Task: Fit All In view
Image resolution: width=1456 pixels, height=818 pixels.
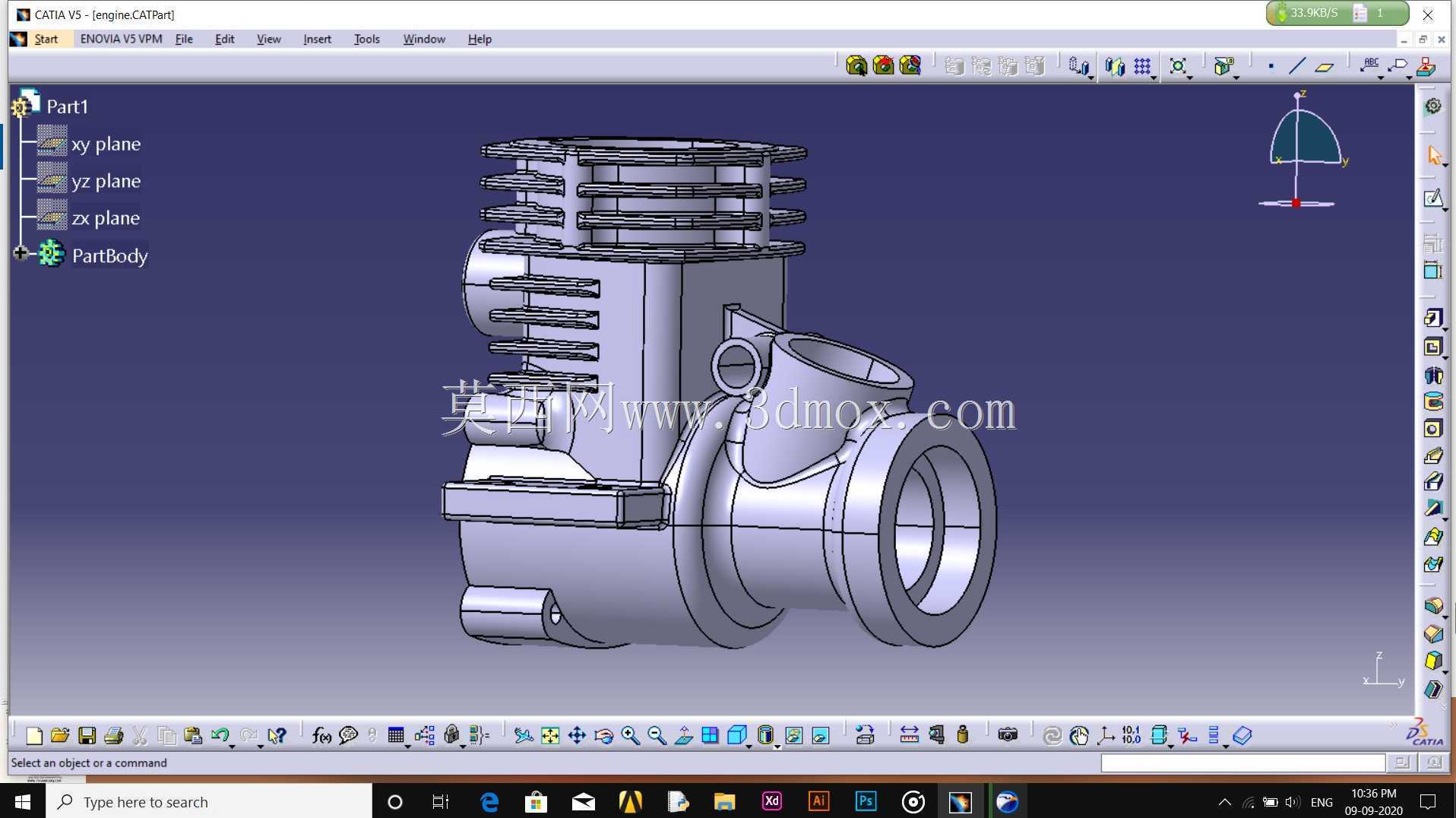Action: (549, 735)
